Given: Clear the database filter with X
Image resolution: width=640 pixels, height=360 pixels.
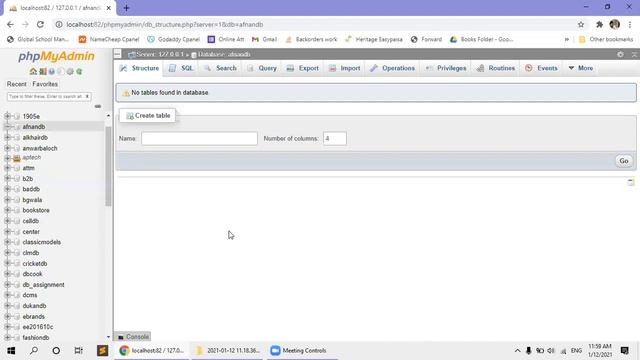Looking at the screenshot, I should pyautogui.click(x=87, y=96).
